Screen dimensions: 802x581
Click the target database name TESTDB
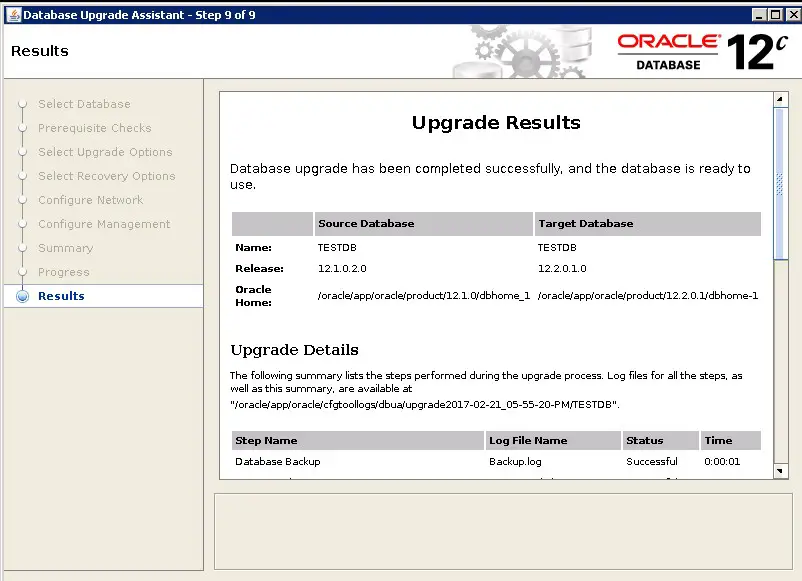click(x=557, y=248)
